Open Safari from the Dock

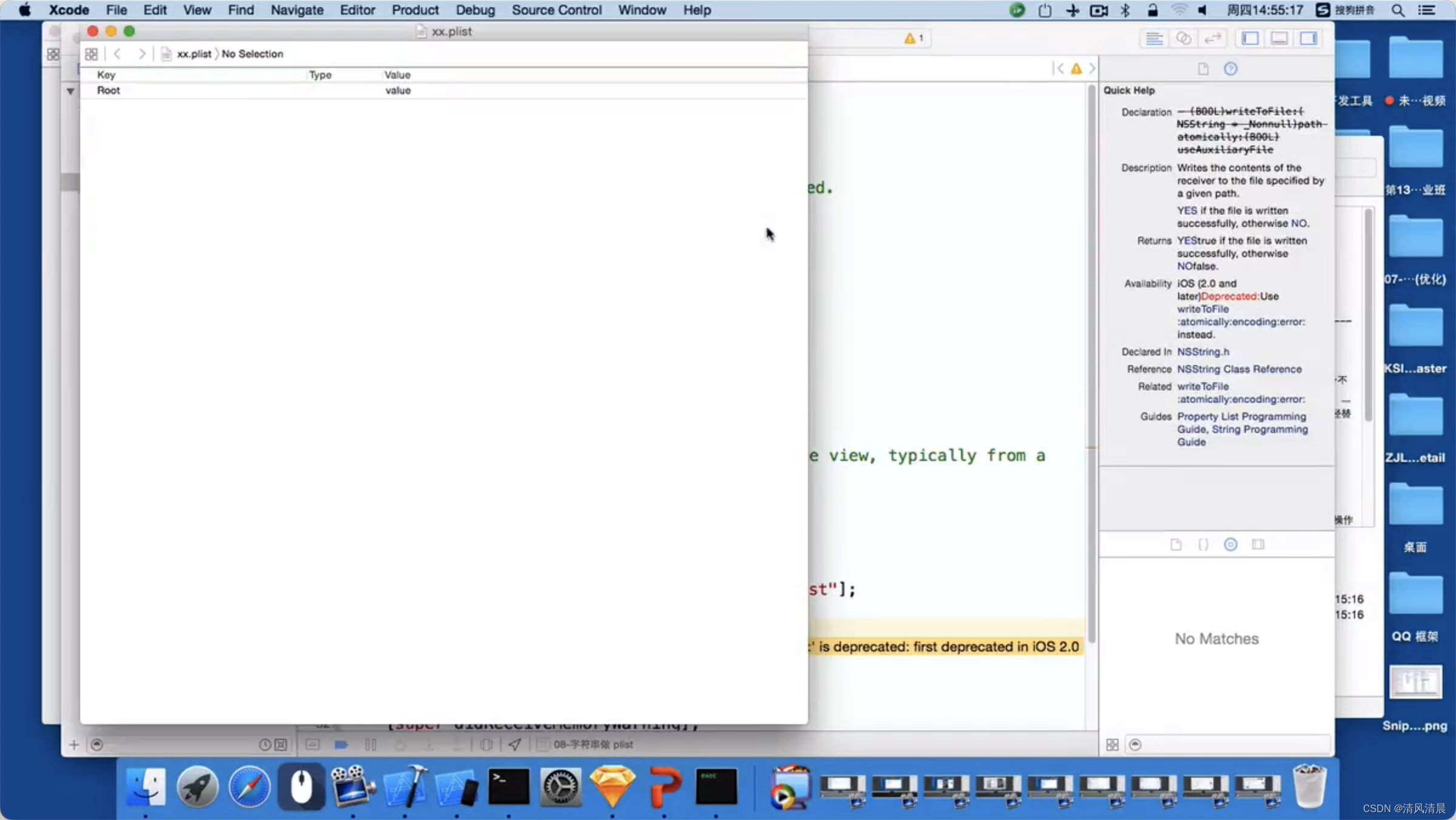click(249, 787)
